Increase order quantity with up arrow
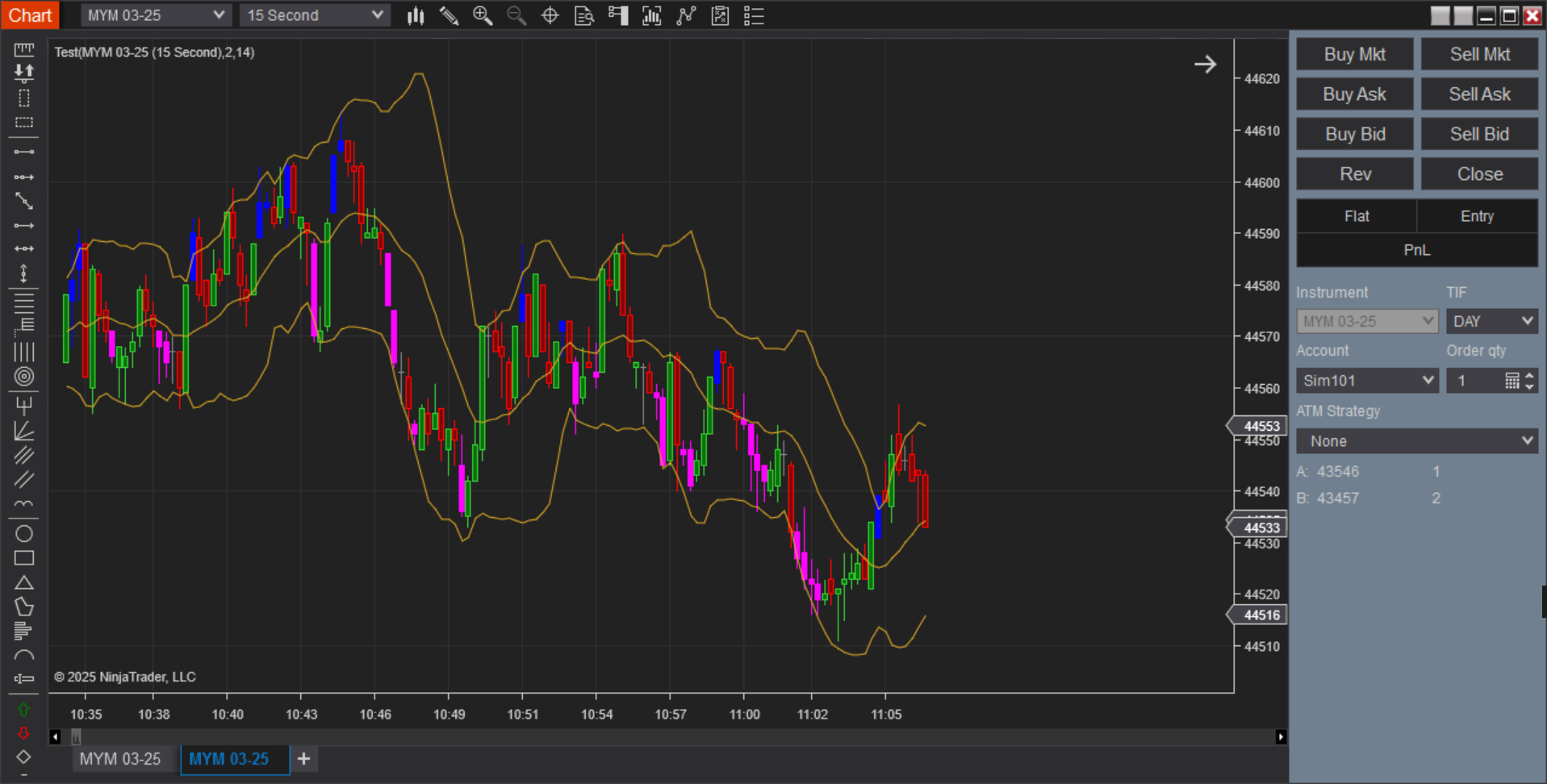 pos(1529,375)
